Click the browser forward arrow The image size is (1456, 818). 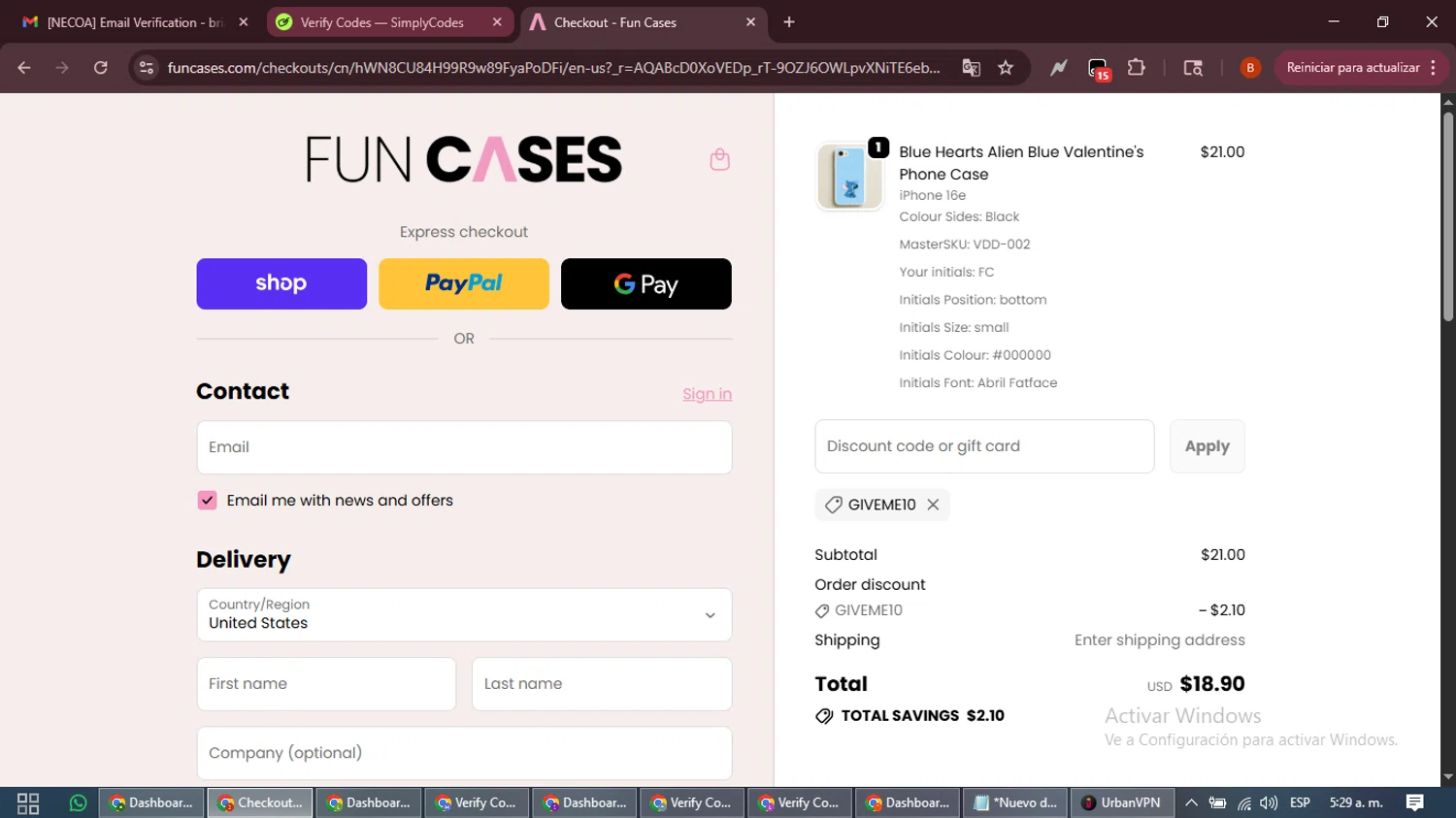click(62, 67)
